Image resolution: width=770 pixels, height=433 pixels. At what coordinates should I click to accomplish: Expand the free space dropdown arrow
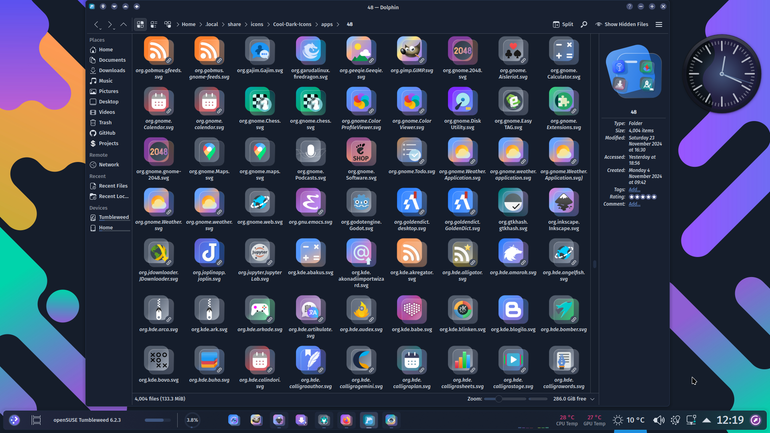[x=592, y=399]
